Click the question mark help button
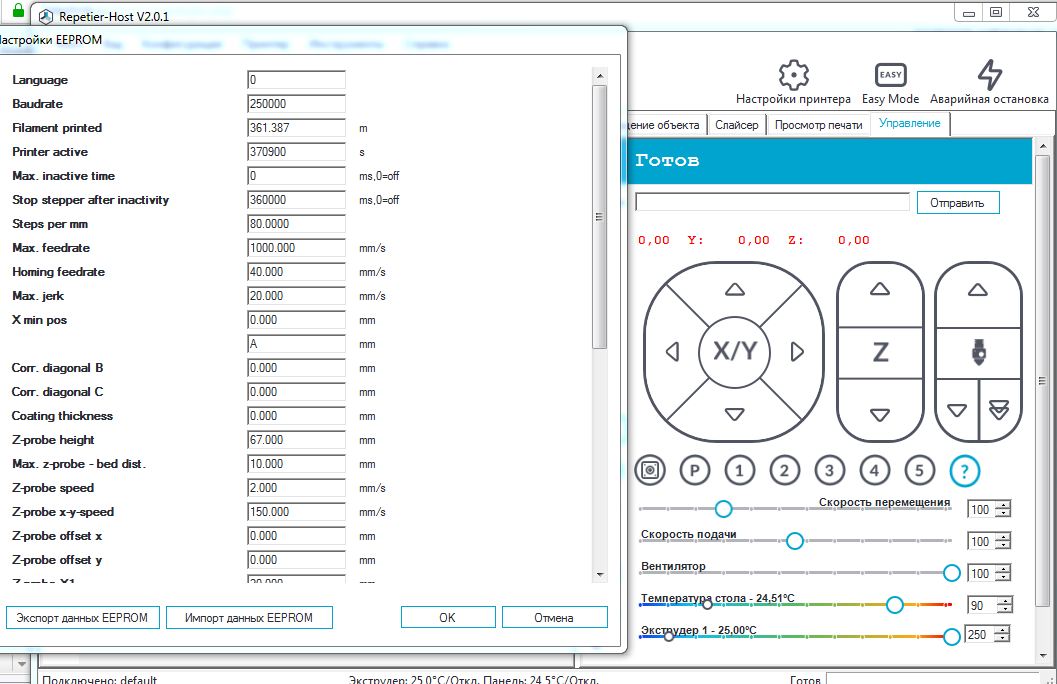This screenshot has height=684, width=1057. pyautogui.click(x=964, y=470)
